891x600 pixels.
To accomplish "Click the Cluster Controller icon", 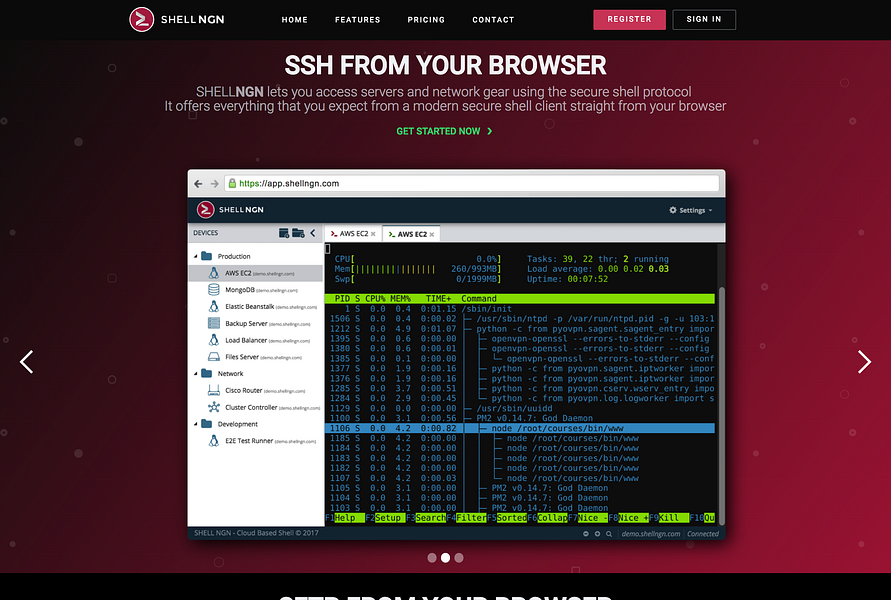I will point(214,407).
